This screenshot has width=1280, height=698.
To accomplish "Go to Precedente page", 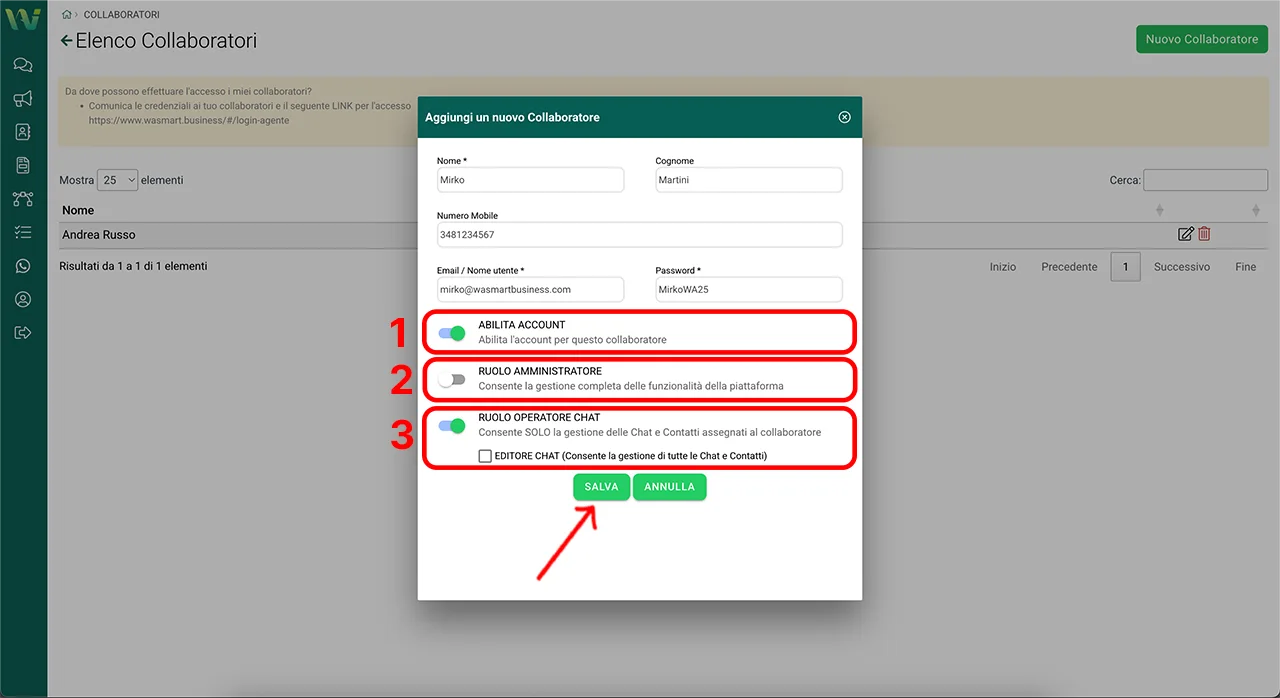I will (x=1069, y=267).
